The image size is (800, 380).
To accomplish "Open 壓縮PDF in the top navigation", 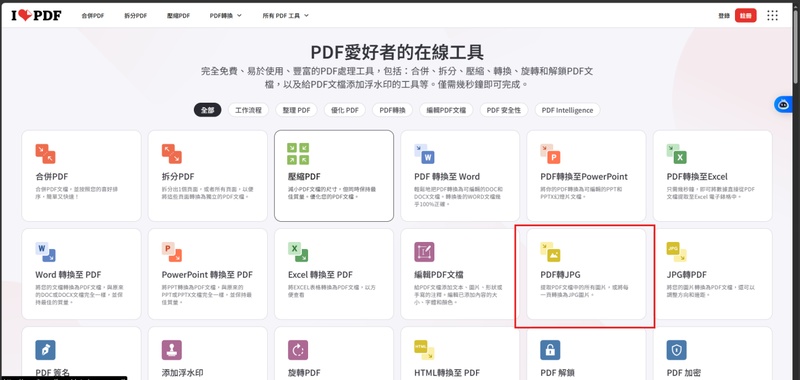I will (x=179, y=16).
